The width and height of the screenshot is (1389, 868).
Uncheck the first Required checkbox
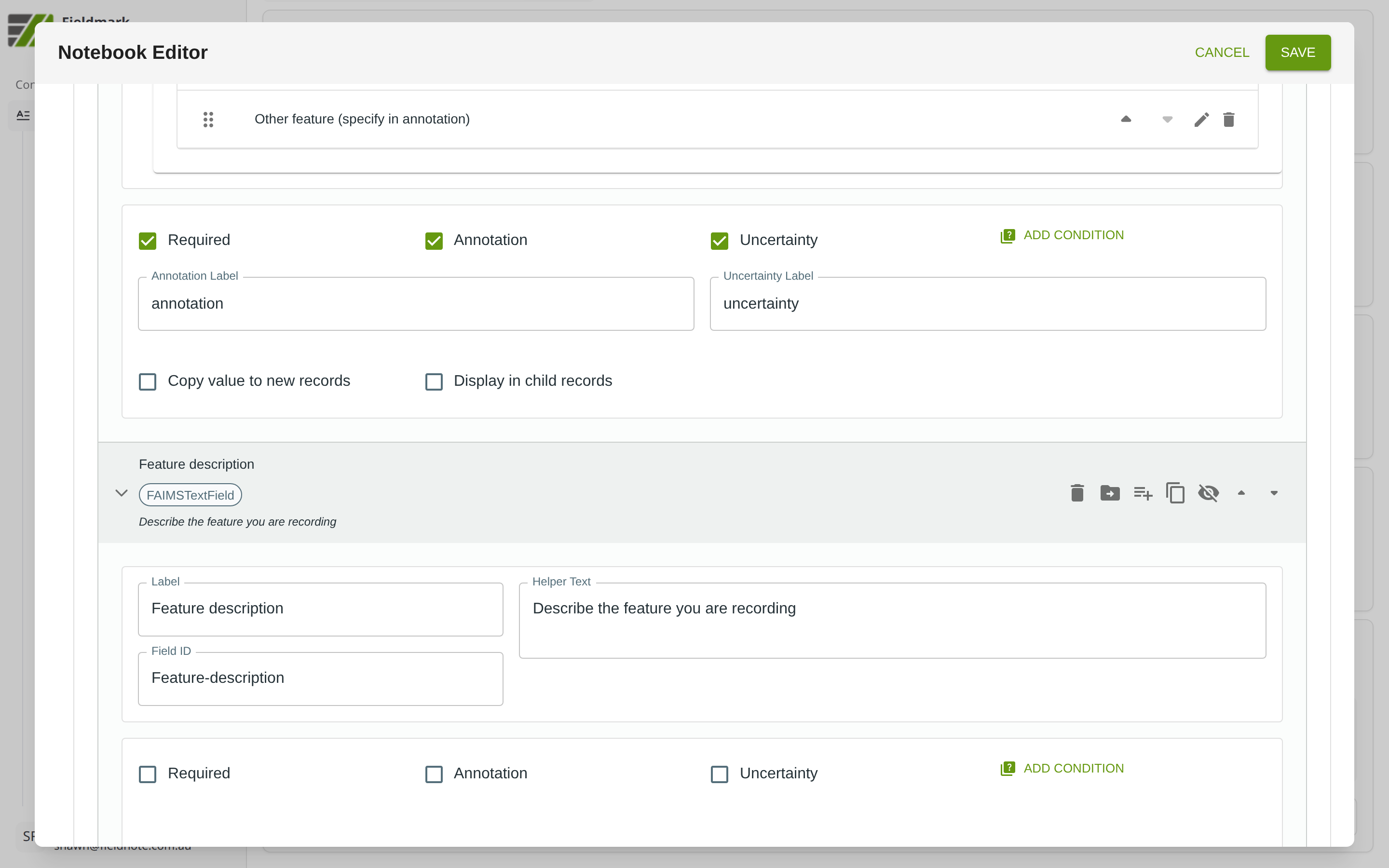point(148,241)
